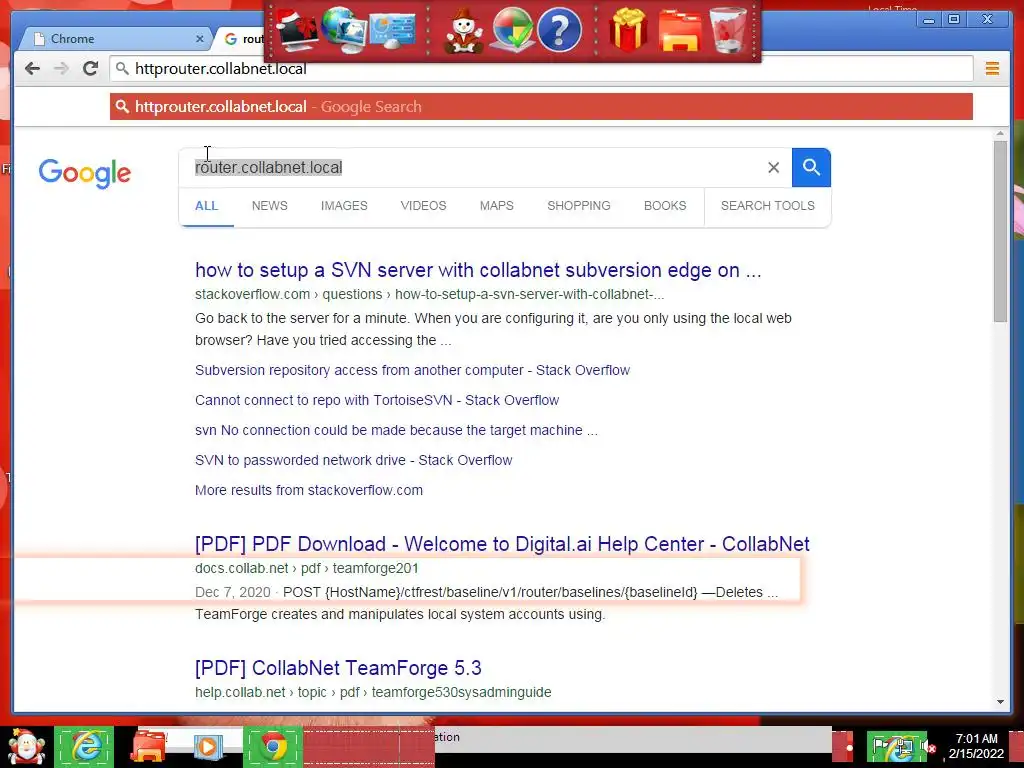Click the snowman icon in the dock
1024x768 pixels.
(464, 30)
